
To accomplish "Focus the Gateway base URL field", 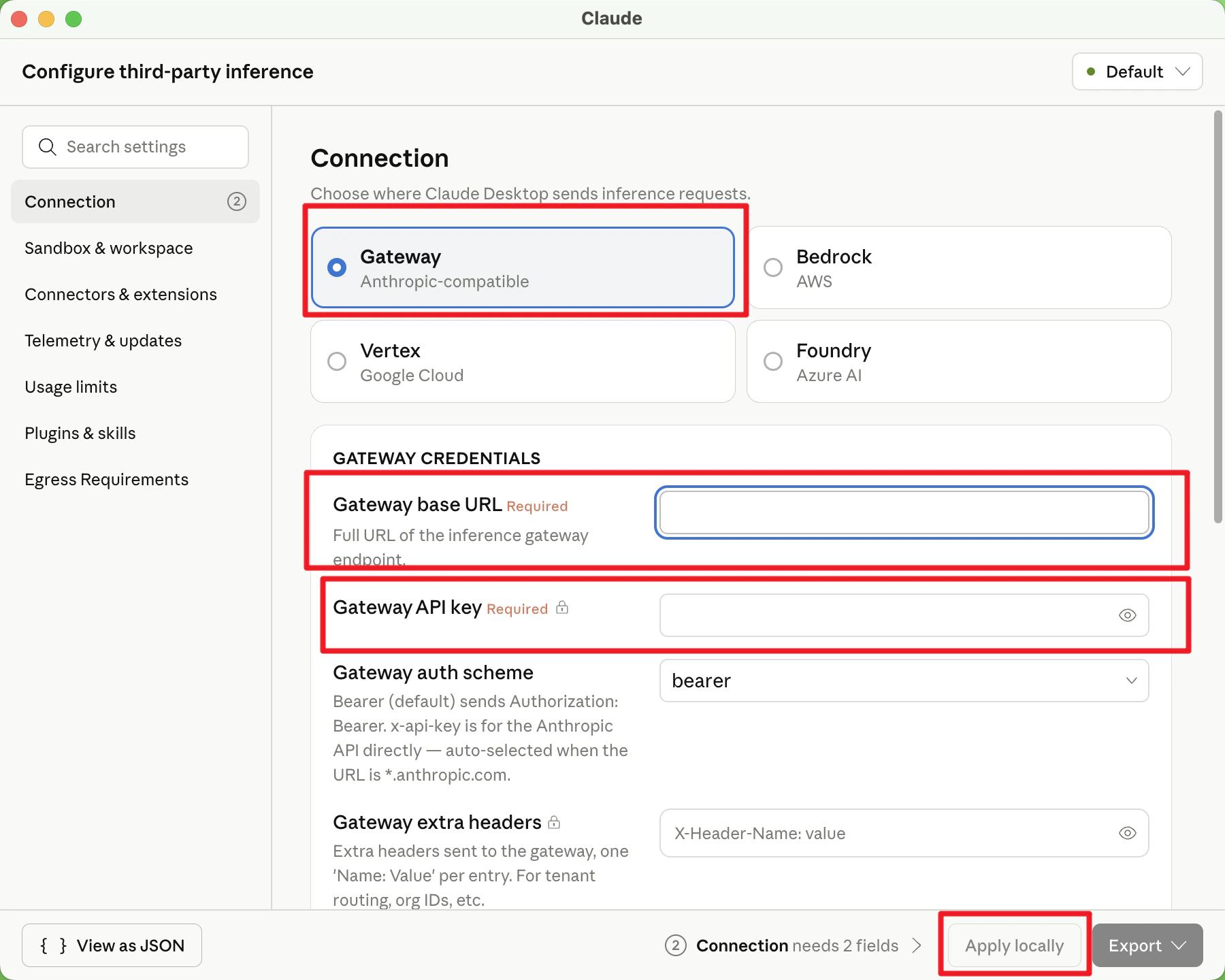I will pyautogui.click(x=904, y=512).
